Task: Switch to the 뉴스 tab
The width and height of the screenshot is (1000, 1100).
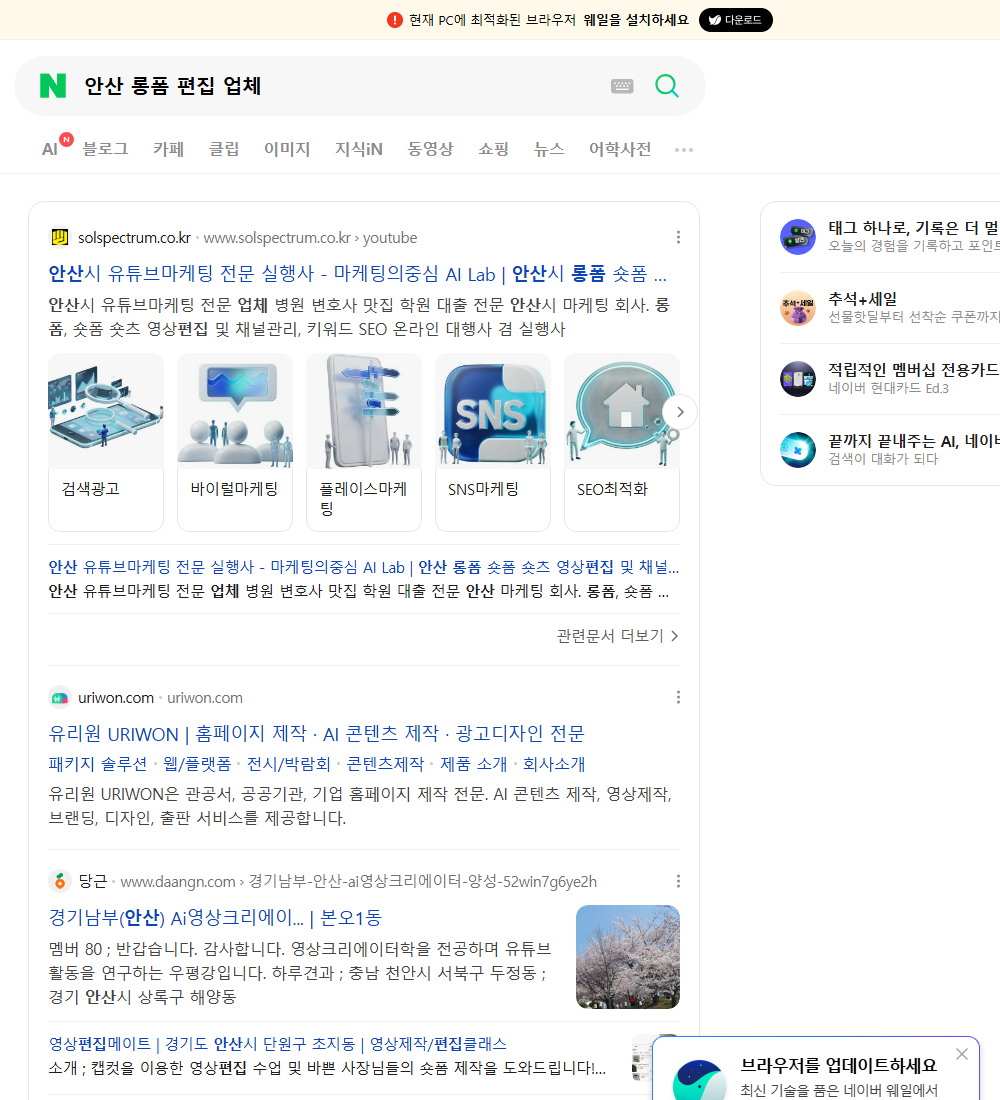Action: 549,149
